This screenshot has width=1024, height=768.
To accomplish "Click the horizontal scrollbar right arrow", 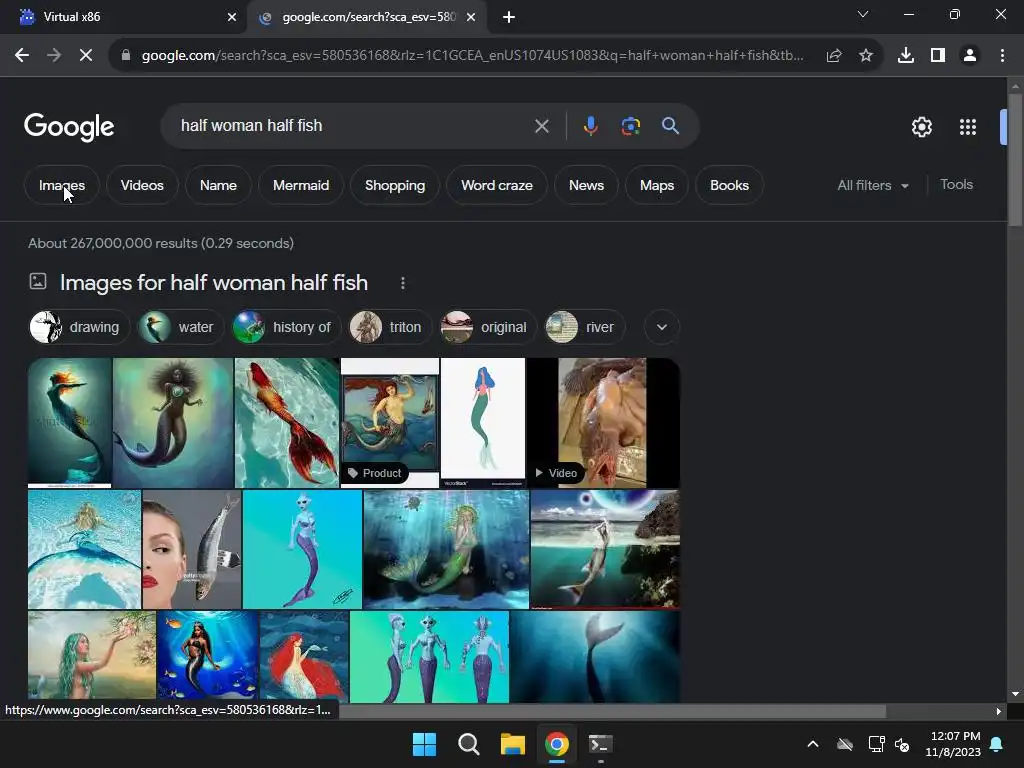I will pyautogui.click(x=999, y=711).
